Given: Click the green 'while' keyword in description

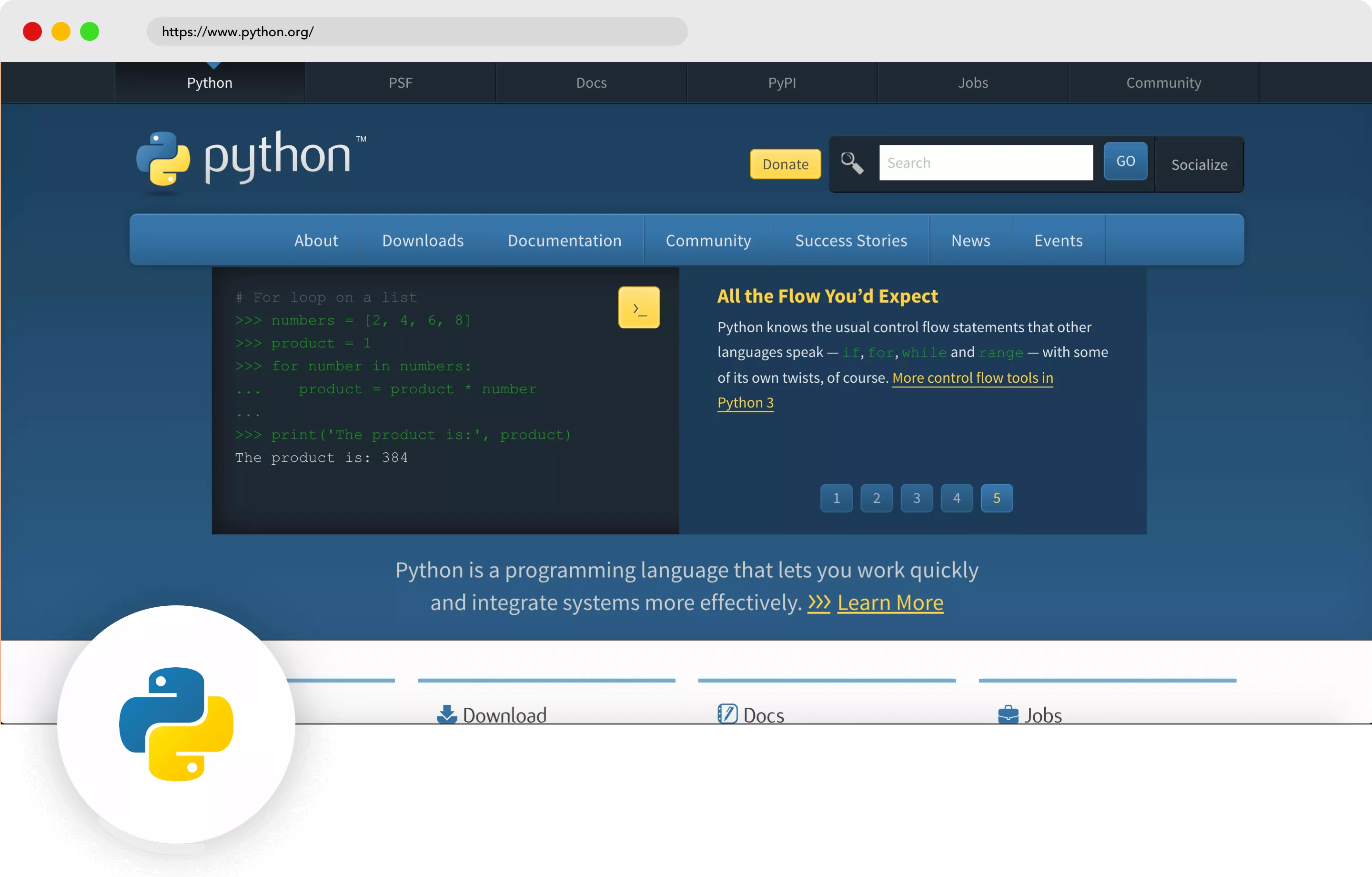Looking at the screenshot, I should (x=924, y=352).
